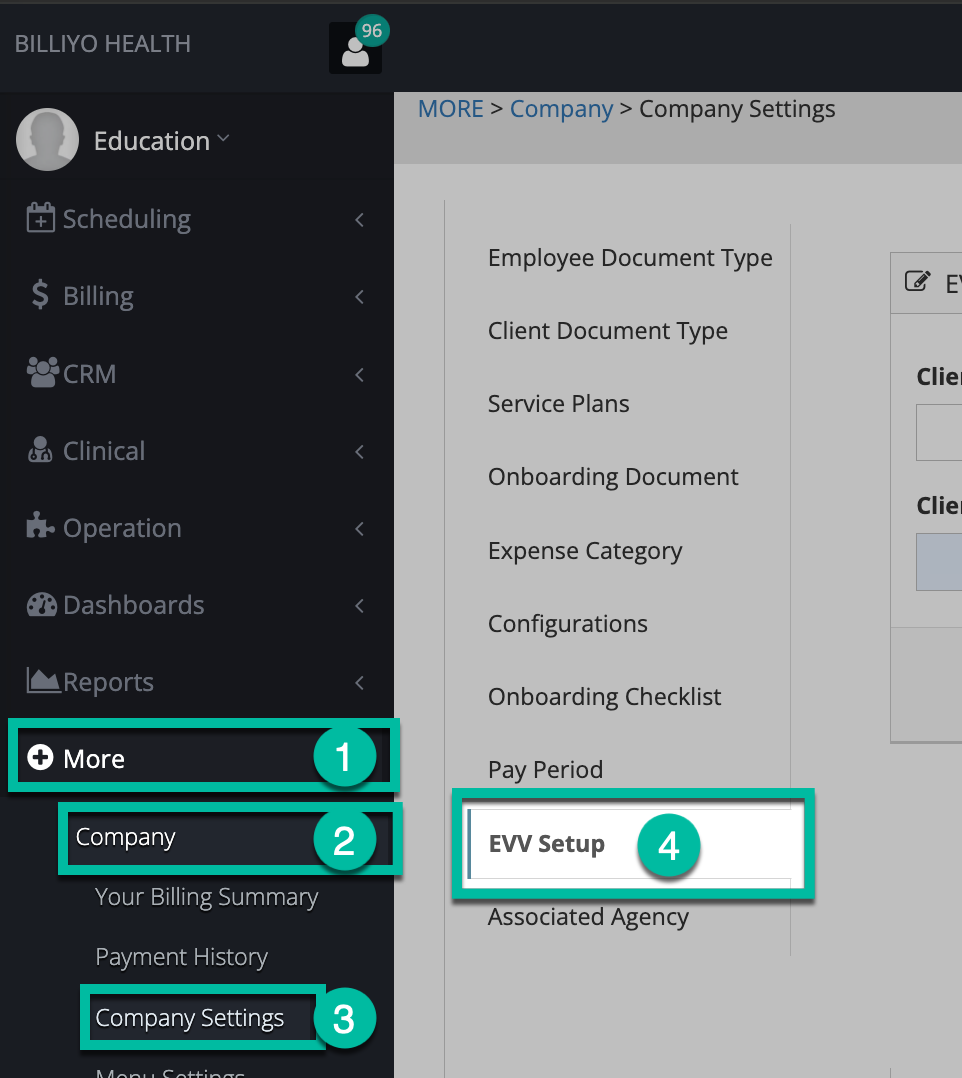Screen dimensions: 962x1078
Task: Open the Education profile dropdown
Action: [x=160, y=141]
